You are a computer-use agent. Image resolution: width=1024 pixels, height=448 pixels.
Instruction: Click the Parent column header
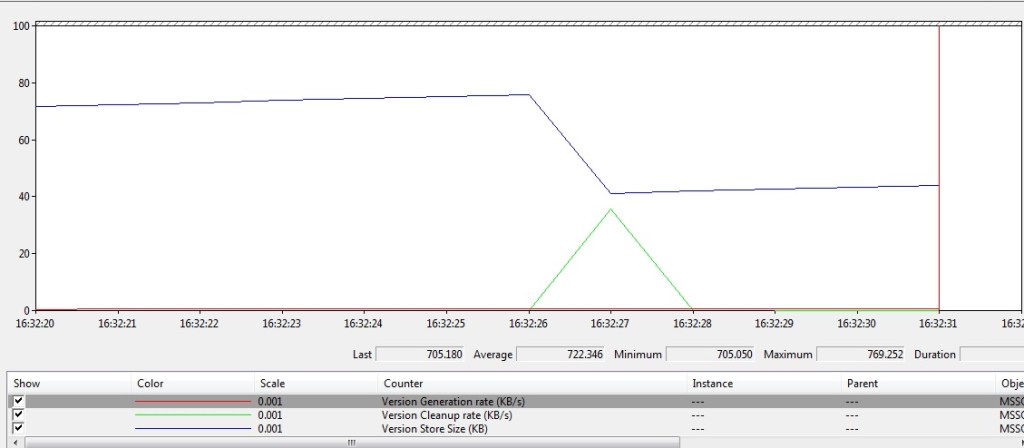click(x=862, y=383)
